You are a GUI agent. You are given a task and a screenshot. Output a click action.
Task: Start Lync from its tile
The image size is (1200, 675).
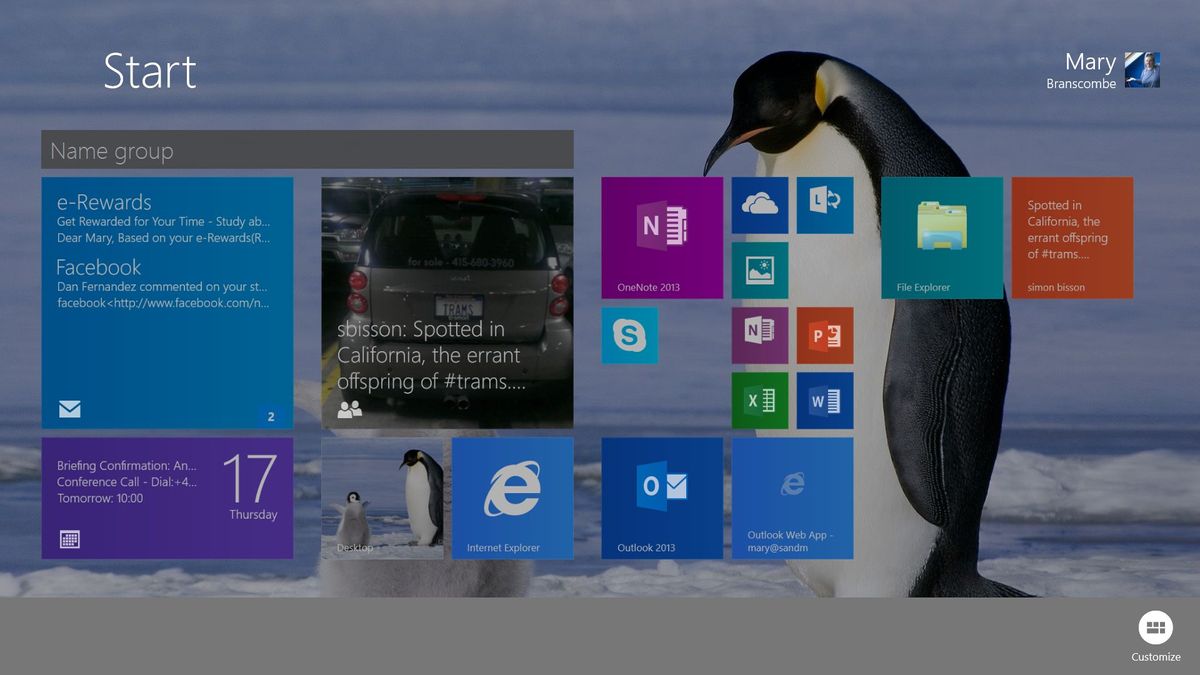click(824, 206)
